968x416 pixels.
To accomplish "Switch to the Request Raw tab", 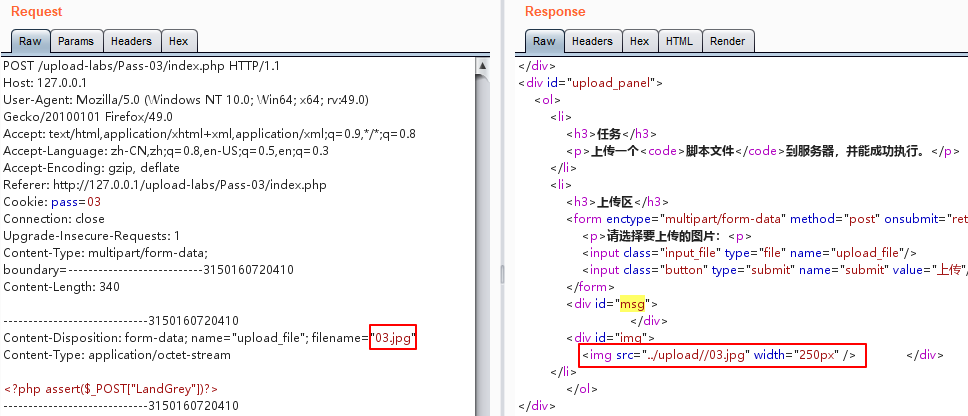I will [x=30, y=41].
